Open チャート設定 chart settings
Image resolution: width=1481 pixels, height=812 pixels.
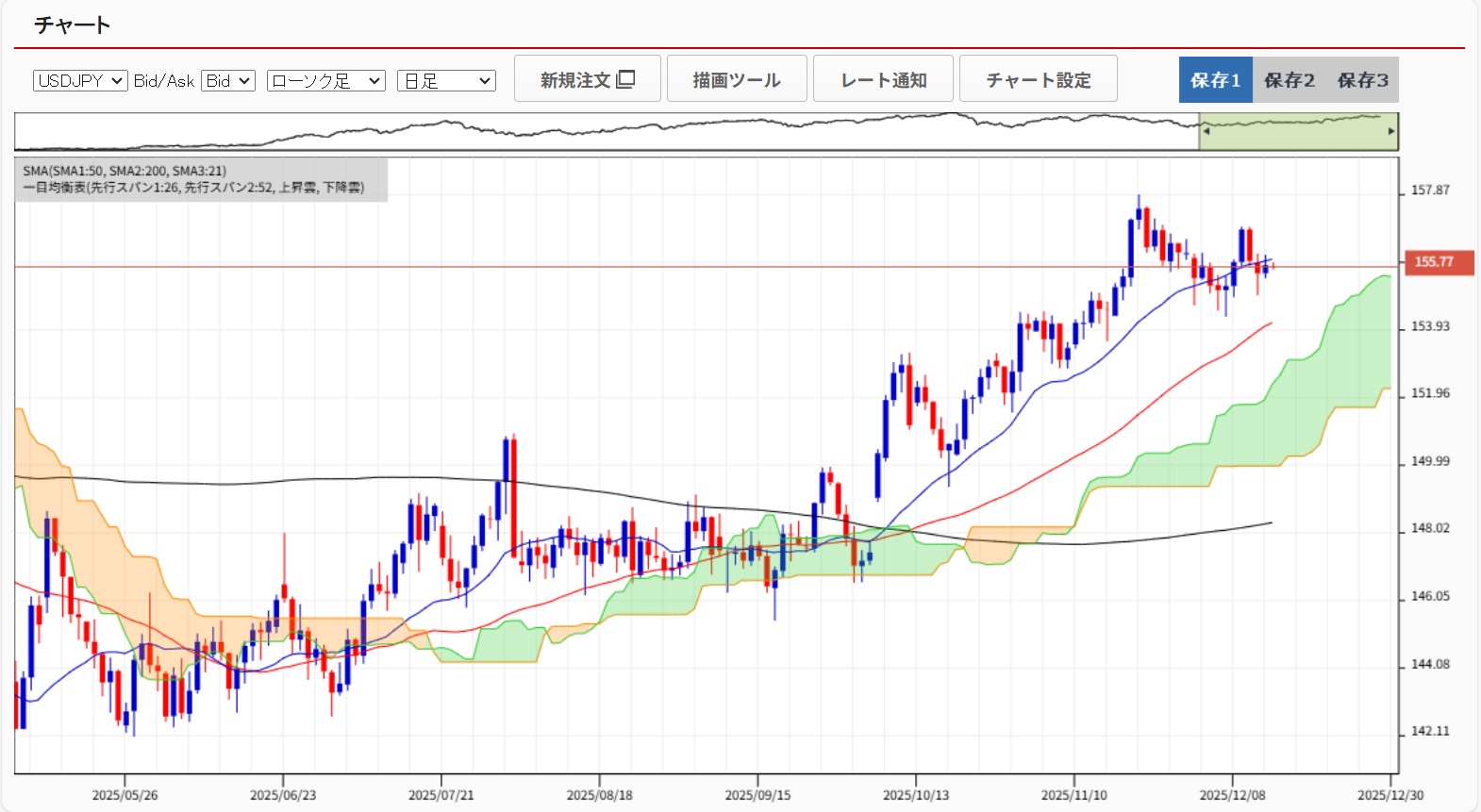(1038, 79)
